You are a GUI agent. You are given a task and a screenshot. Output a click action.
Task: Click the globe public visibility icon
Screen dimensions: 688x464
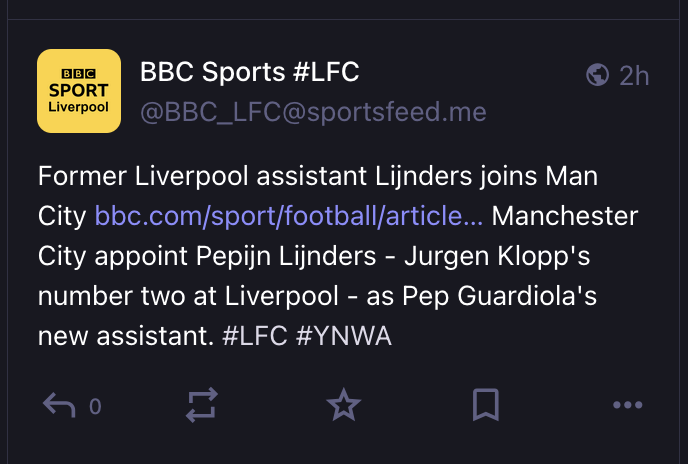click(597, 75)
